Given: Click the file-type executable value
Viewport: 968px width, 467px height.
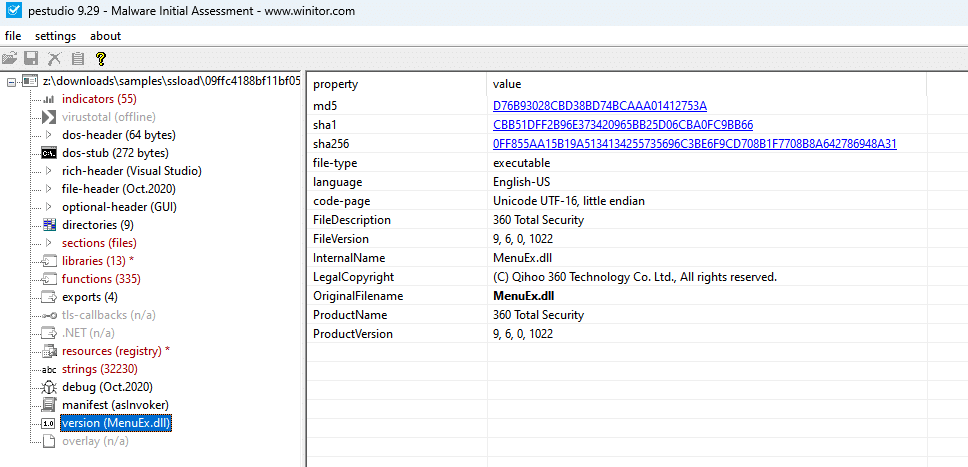Looking at the screenshot, I should pyautogui.click(x=522, y=163).
